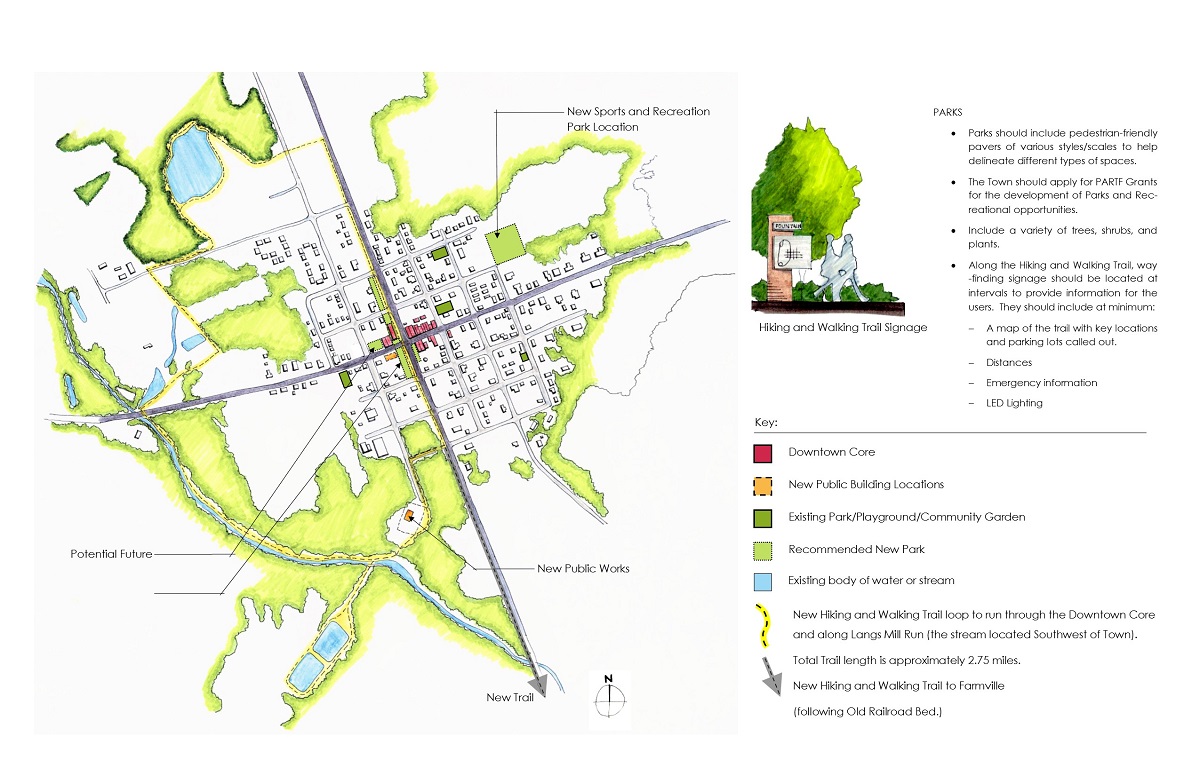Open the PARKS heading text
The width and height of the screenshot is (1200, 776).
click(948, 112)
